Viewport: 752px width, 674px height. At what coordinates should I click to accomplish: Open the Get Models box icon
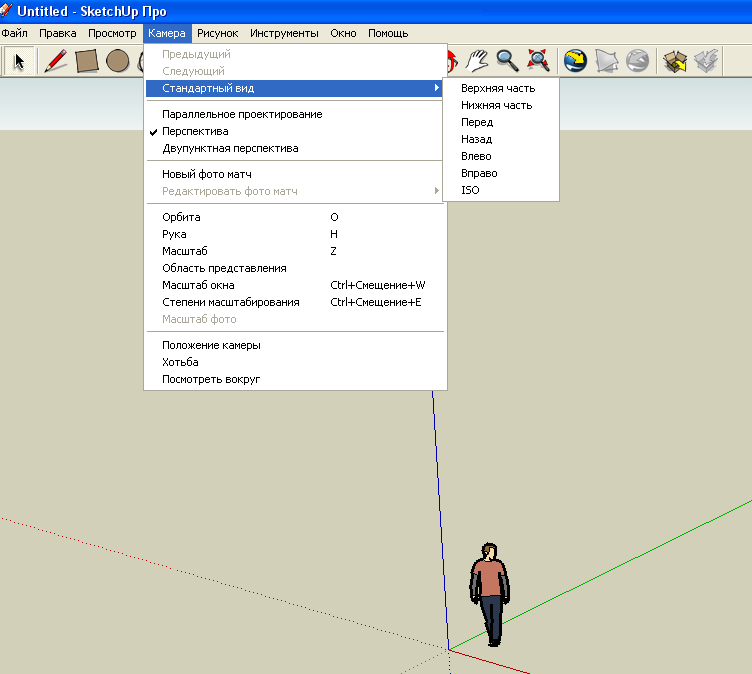click(x=675, y=61)
